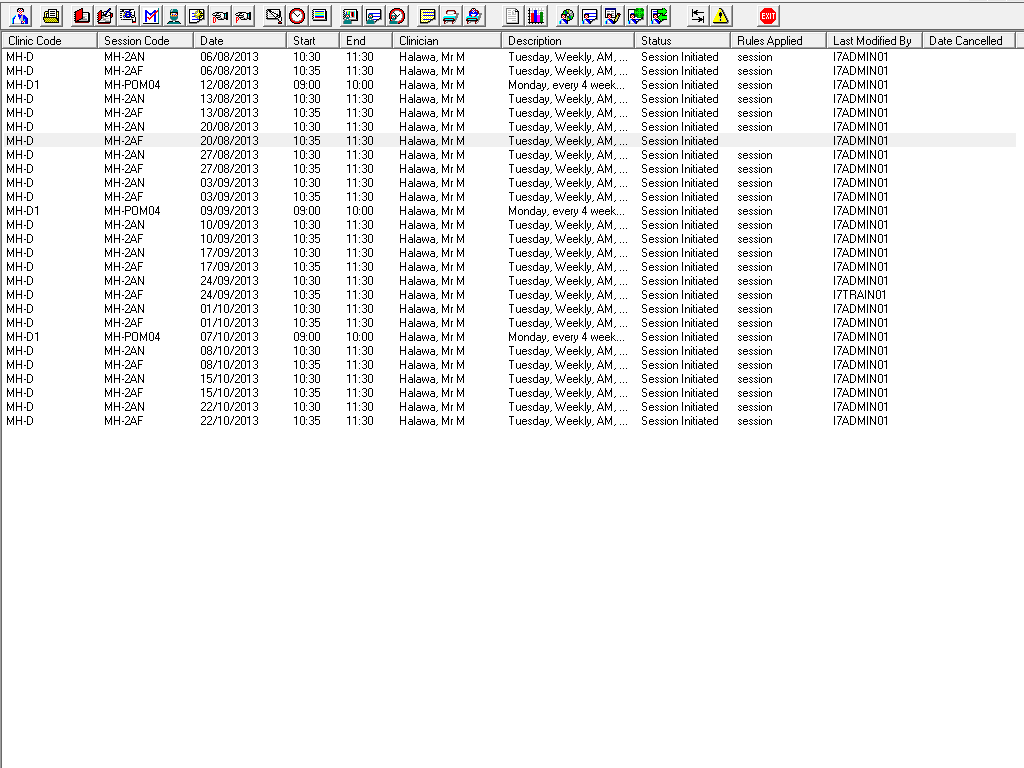Click the person with green grid icon

636,16
